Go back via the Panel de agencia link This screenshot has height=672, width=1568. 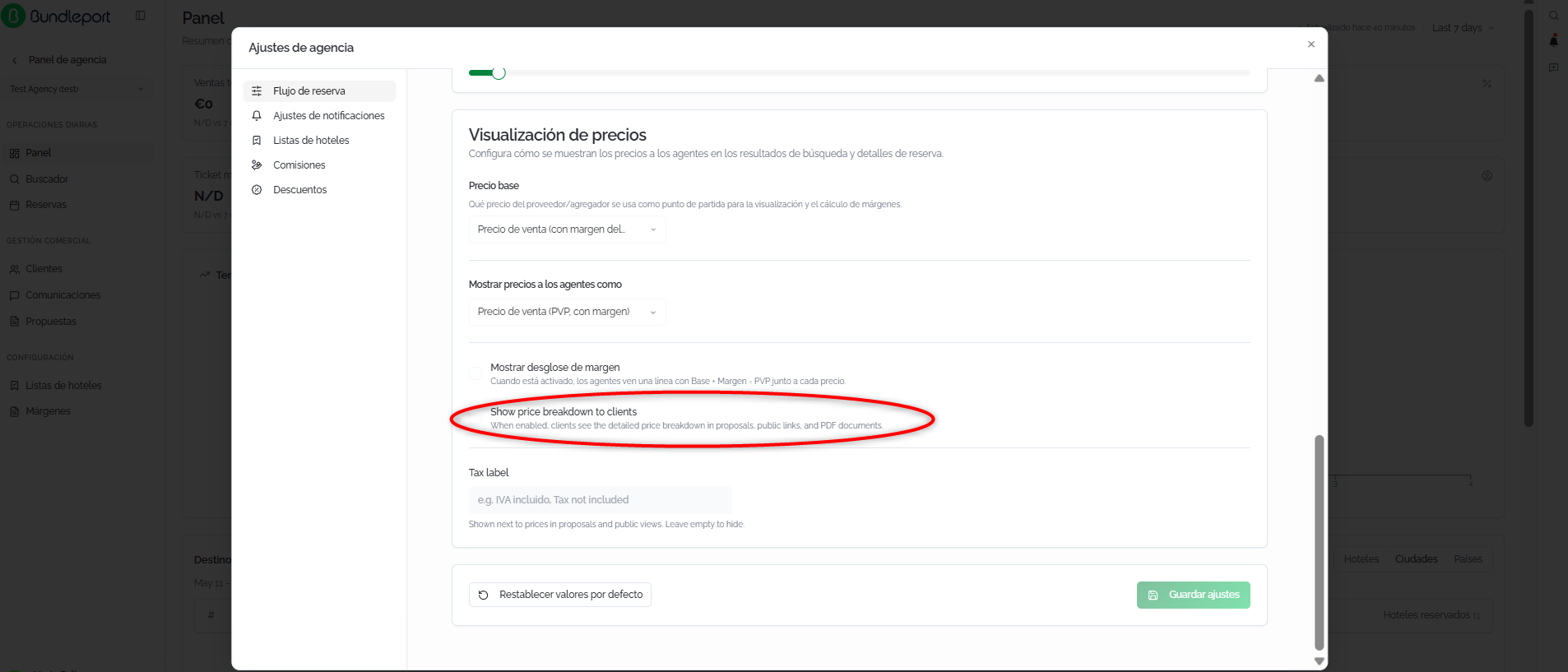[x=67, y=60]
